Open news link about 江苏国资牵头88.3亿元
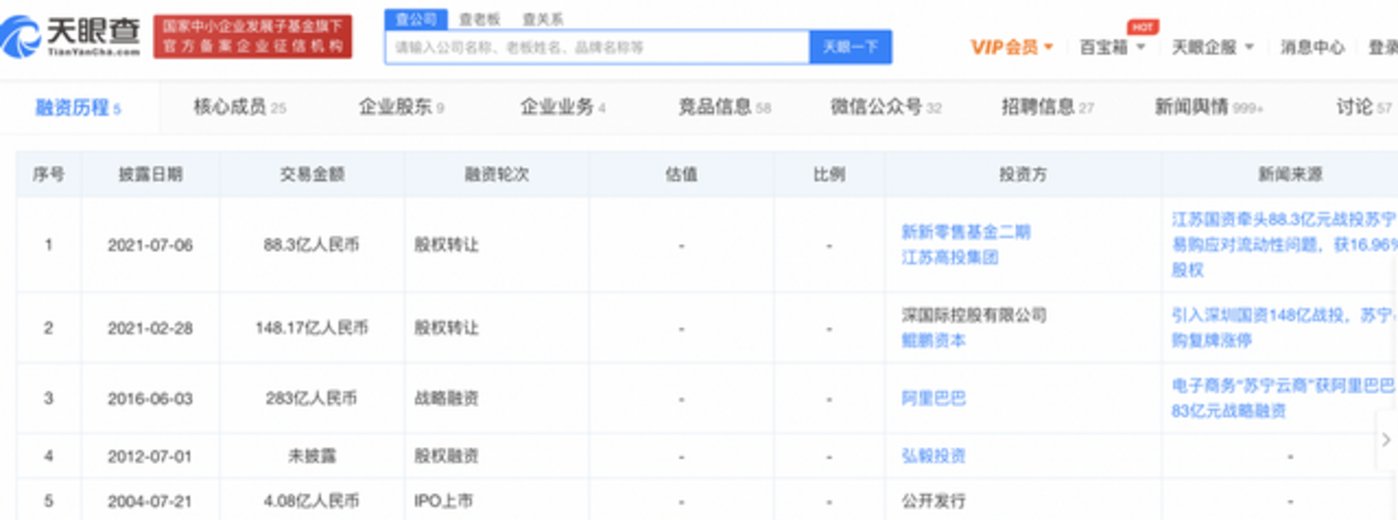The width and height of the screenshot is (1398, 520). 1284,244
